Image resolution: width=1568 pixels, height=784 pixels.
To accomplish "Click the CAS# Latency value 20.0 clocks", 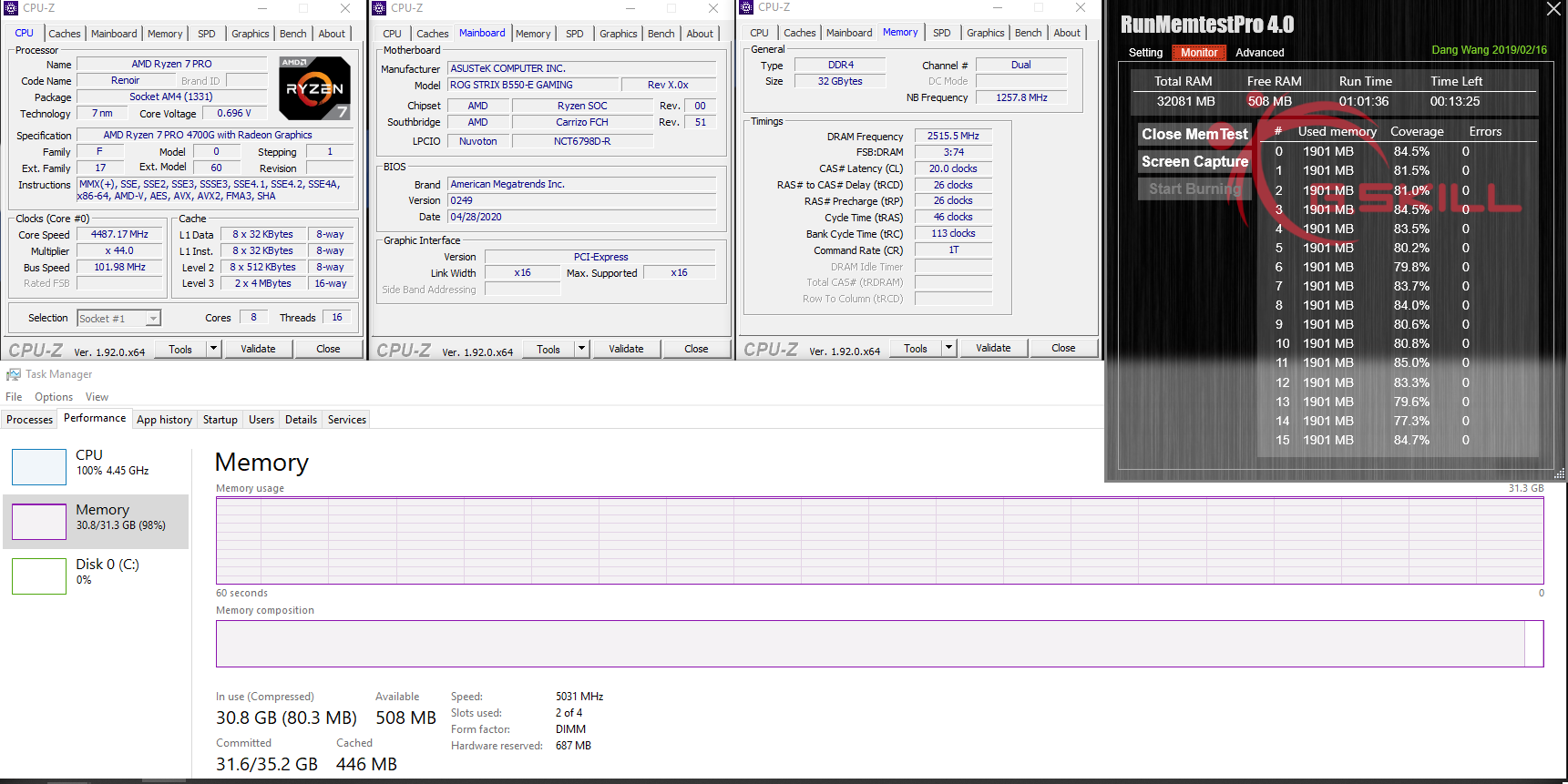I will click(953, 168).
